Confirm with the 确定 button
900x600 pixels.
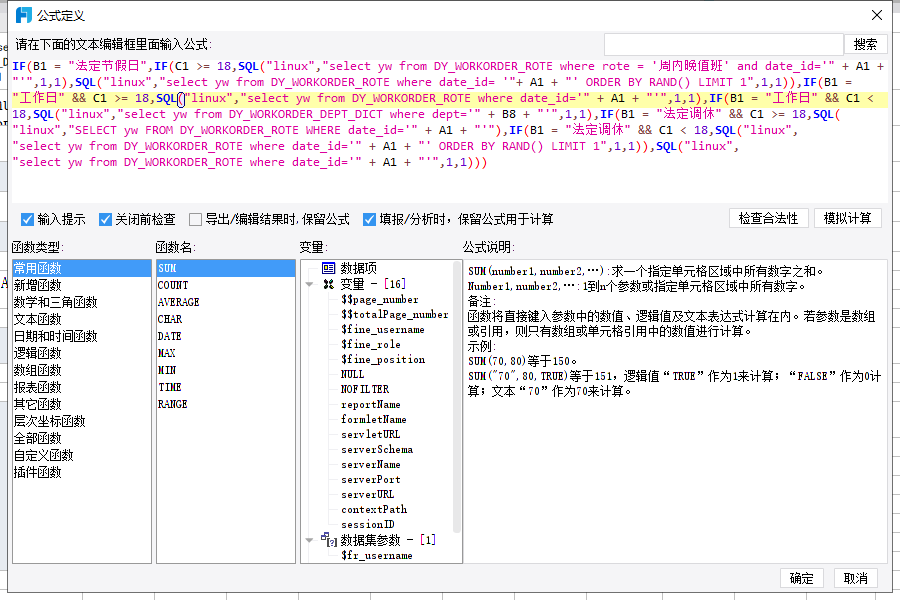[801, 578]
